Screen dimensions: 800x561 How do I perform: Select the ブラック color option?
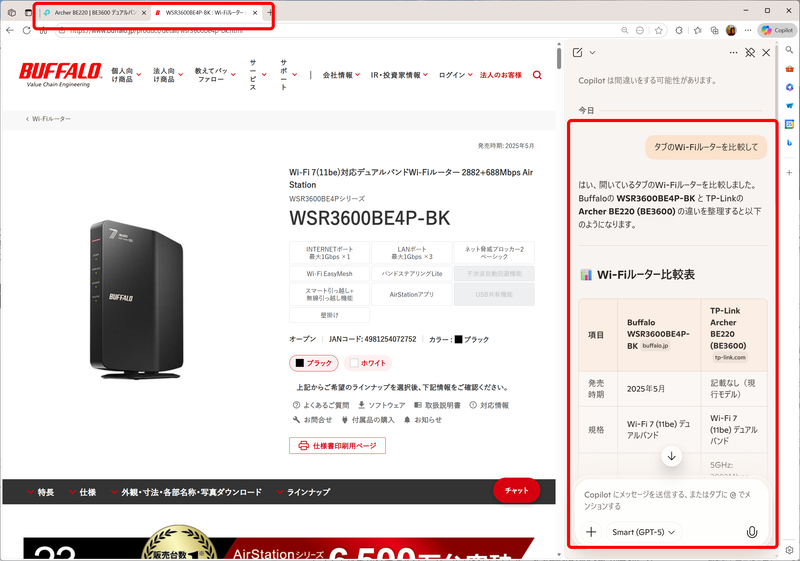point(314,363)
